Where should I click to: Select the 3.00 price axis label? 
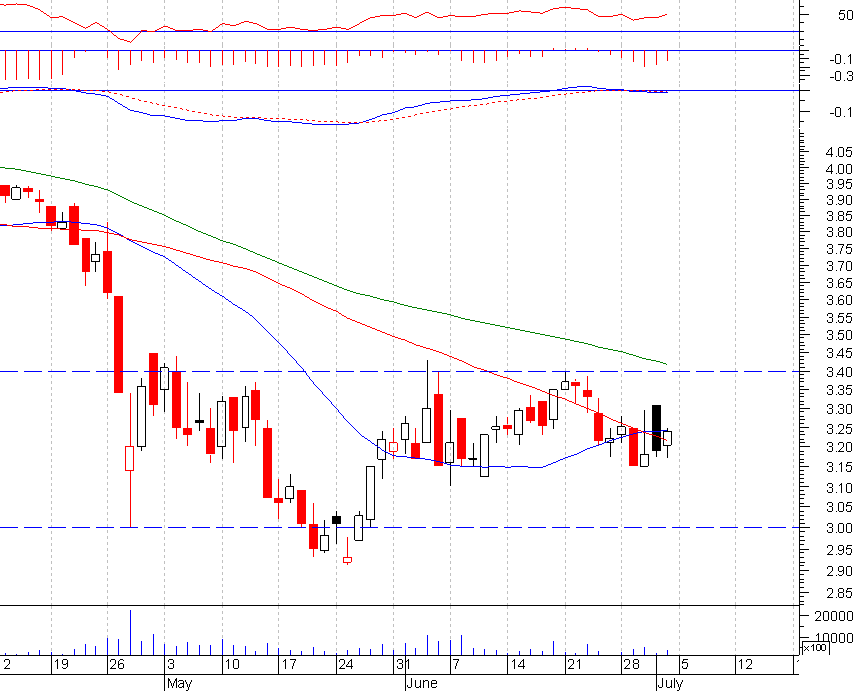coord(839,528)
